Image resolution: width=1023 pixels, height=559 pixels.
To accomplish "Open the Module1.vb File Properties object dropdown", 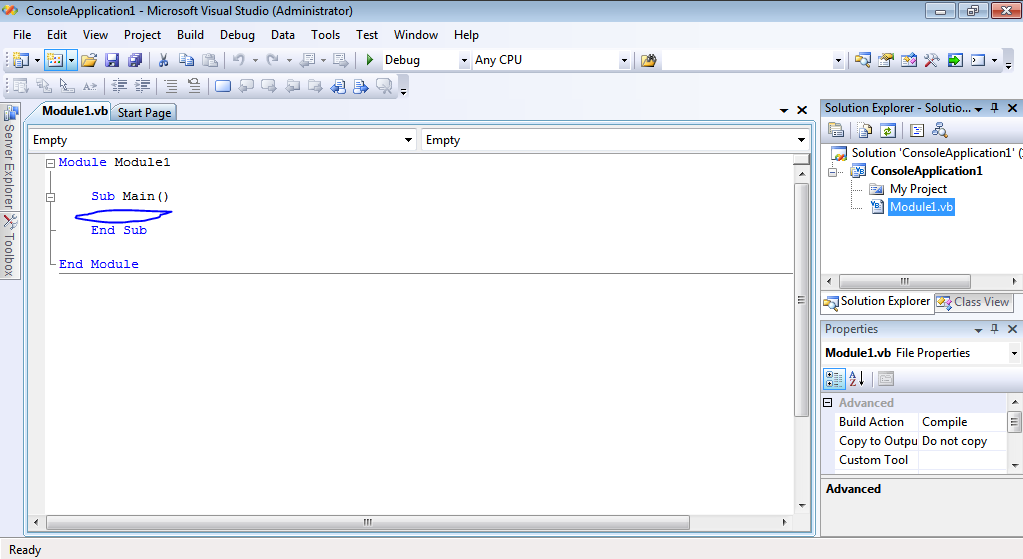I will click(1014, 353).
